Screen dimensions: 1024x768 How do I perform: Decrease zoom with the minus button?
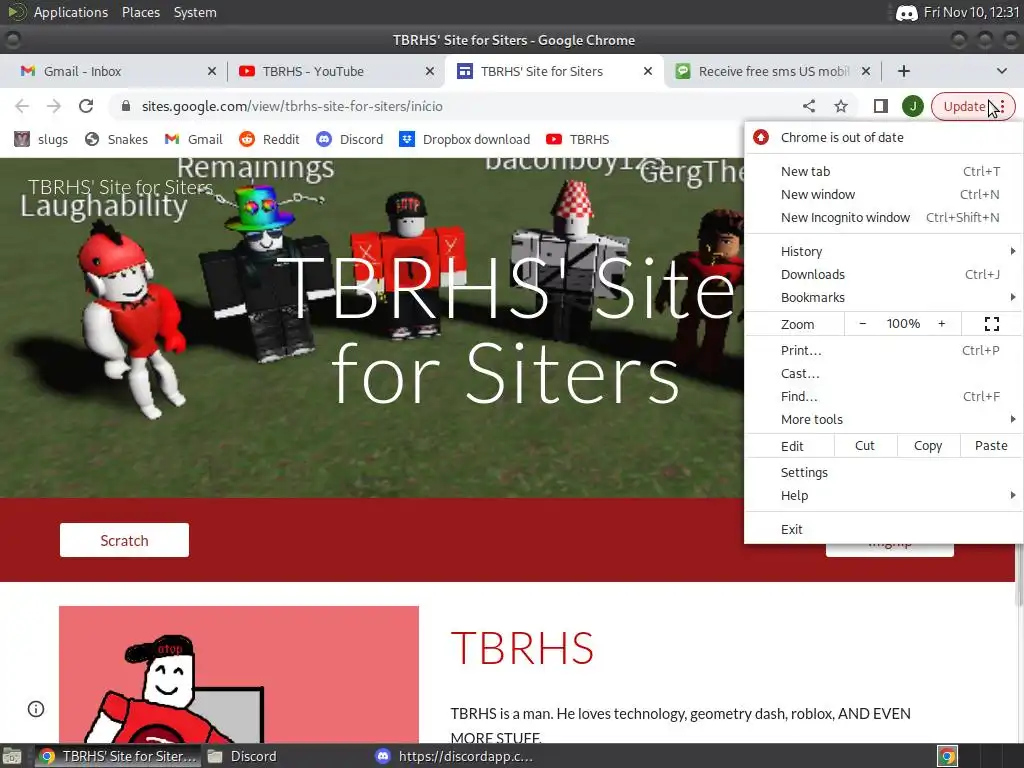coord(862,323)
